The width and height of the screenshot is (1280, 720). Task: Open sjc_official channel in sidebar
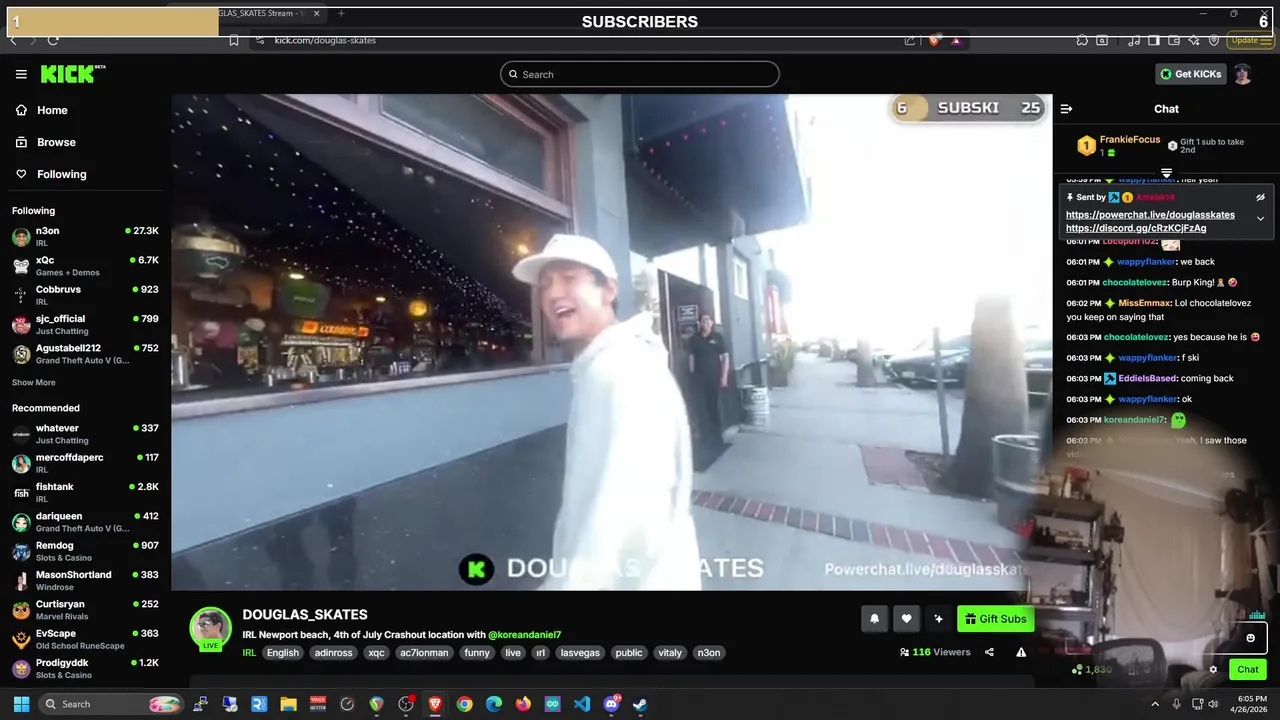pyautogui.click(x=85, y=324)
